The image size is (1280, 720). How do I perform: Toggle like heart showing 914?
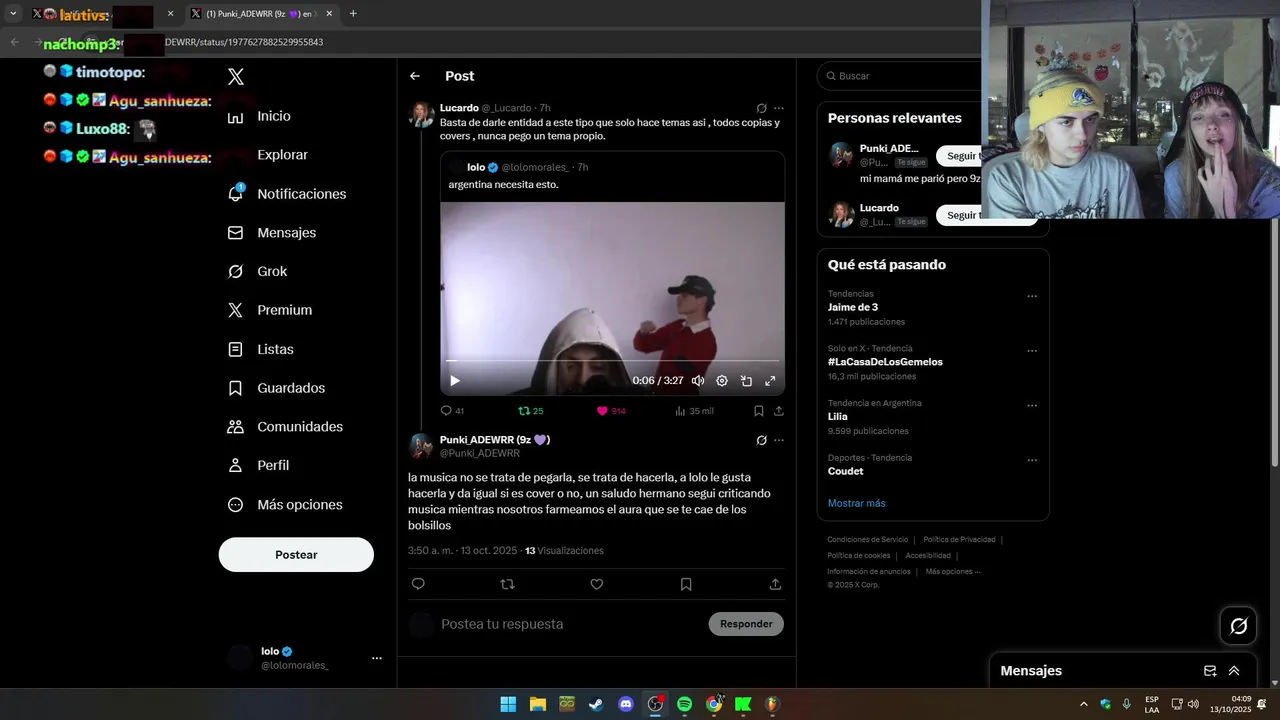611,411
